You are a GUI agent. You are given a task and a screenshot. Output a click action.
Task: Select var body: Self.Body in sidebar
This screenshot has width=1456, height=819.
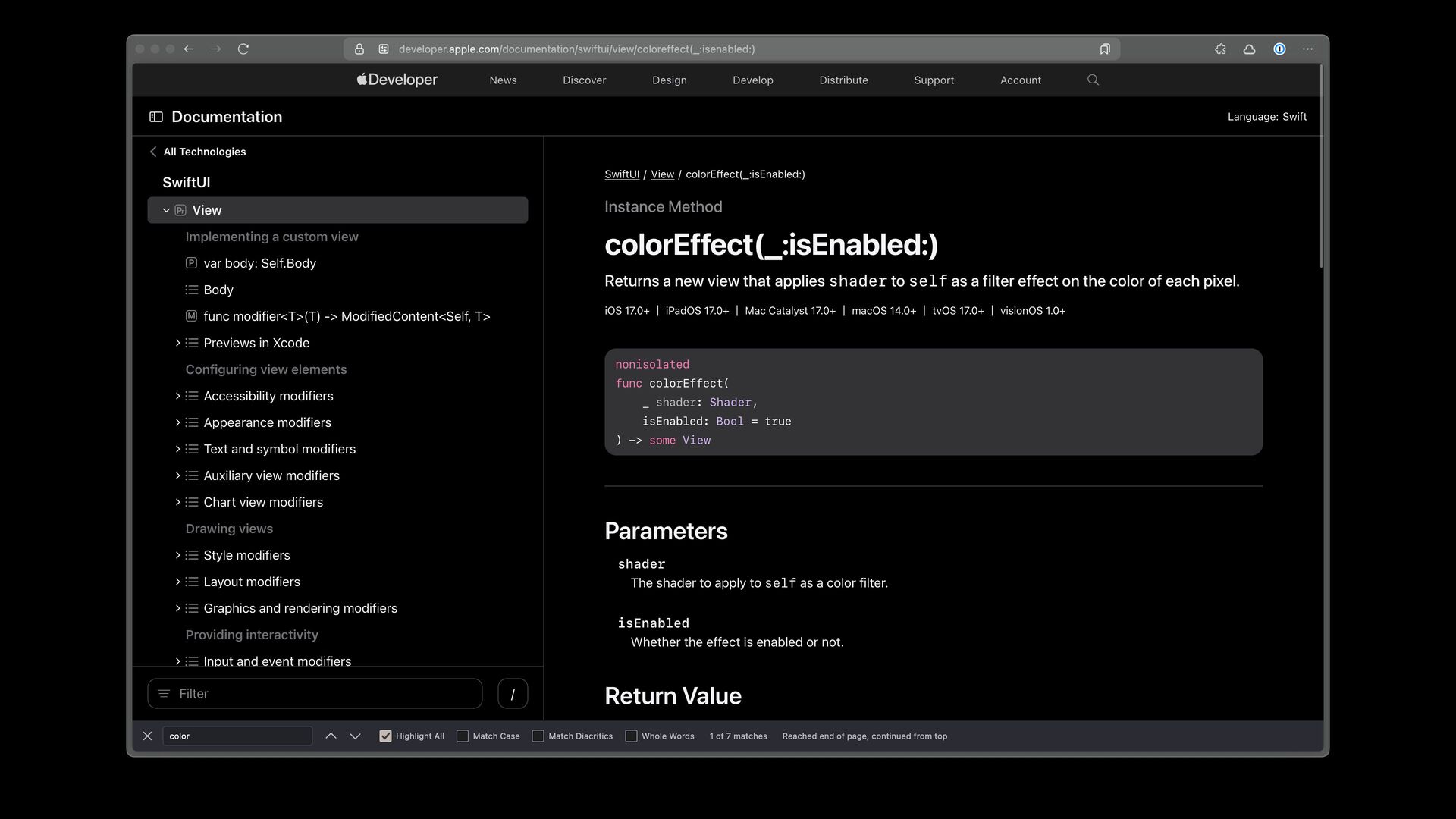[x=259, y=263]
